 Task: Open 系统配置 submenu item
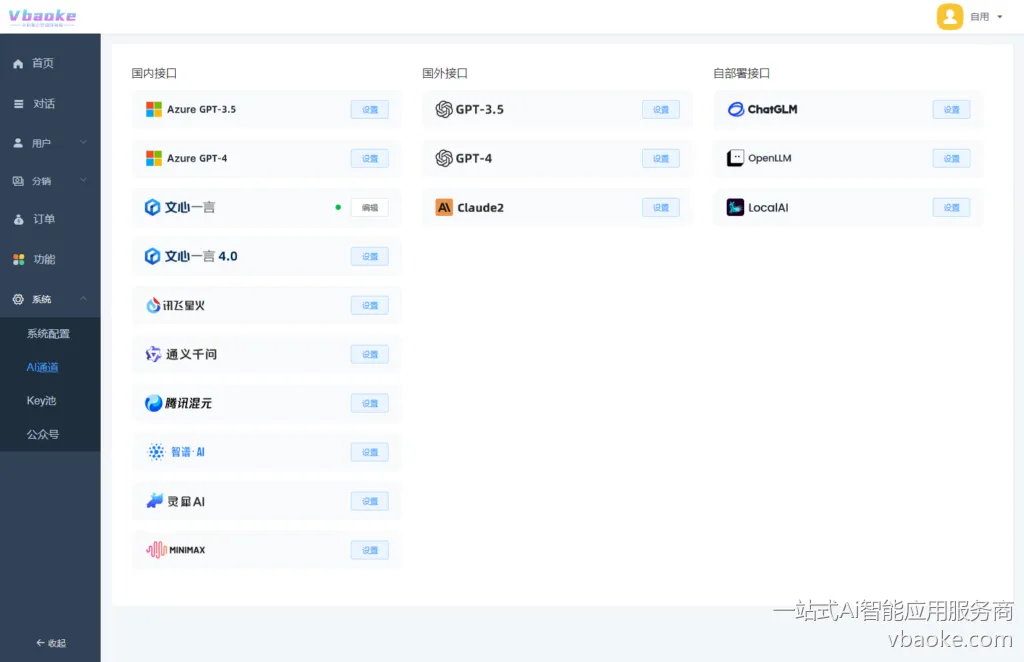(48, 334)
